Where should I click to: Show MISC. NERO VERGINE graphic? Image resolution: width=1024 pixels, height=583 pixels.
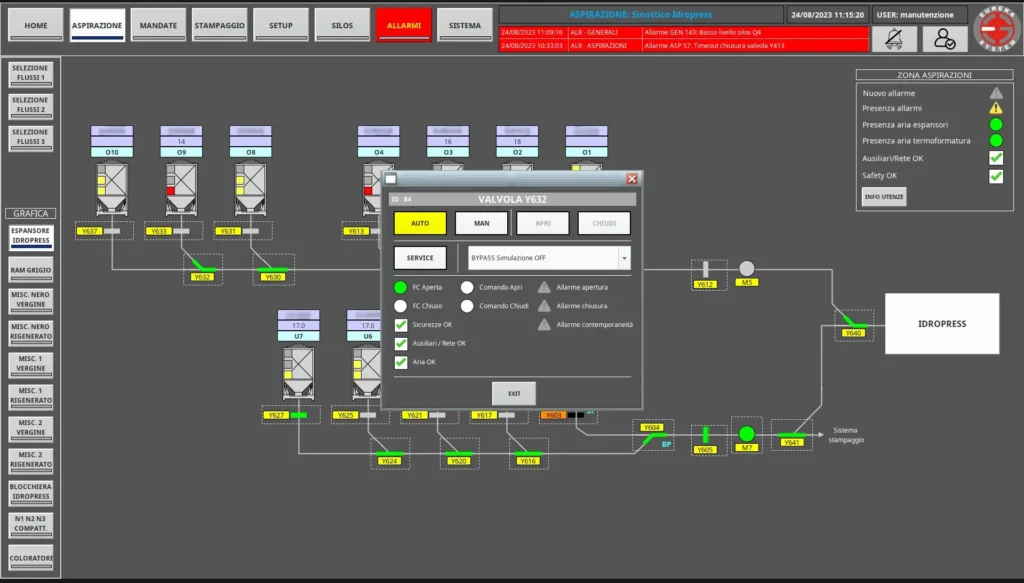pos(31,300)
